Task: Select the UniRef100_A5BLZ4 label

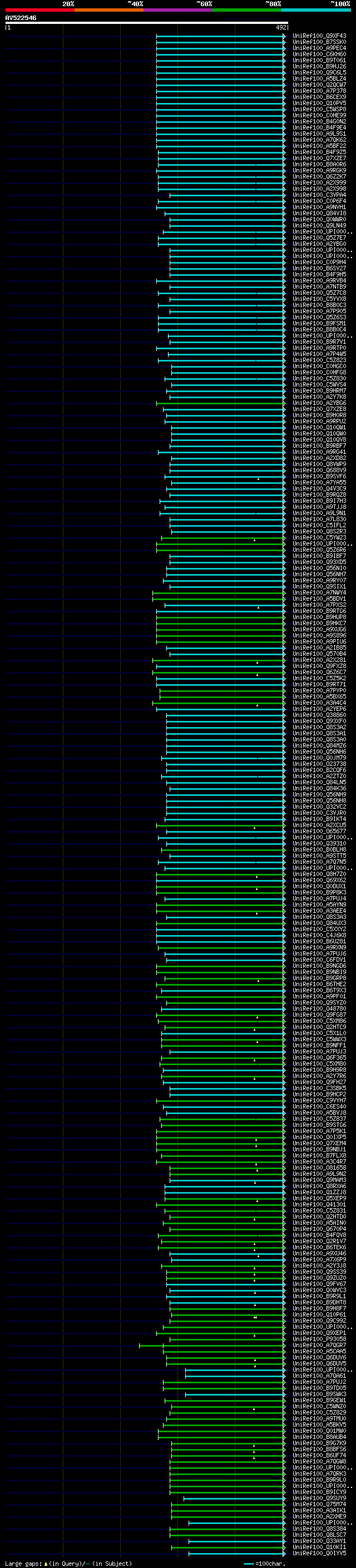Action: point(319,78)
